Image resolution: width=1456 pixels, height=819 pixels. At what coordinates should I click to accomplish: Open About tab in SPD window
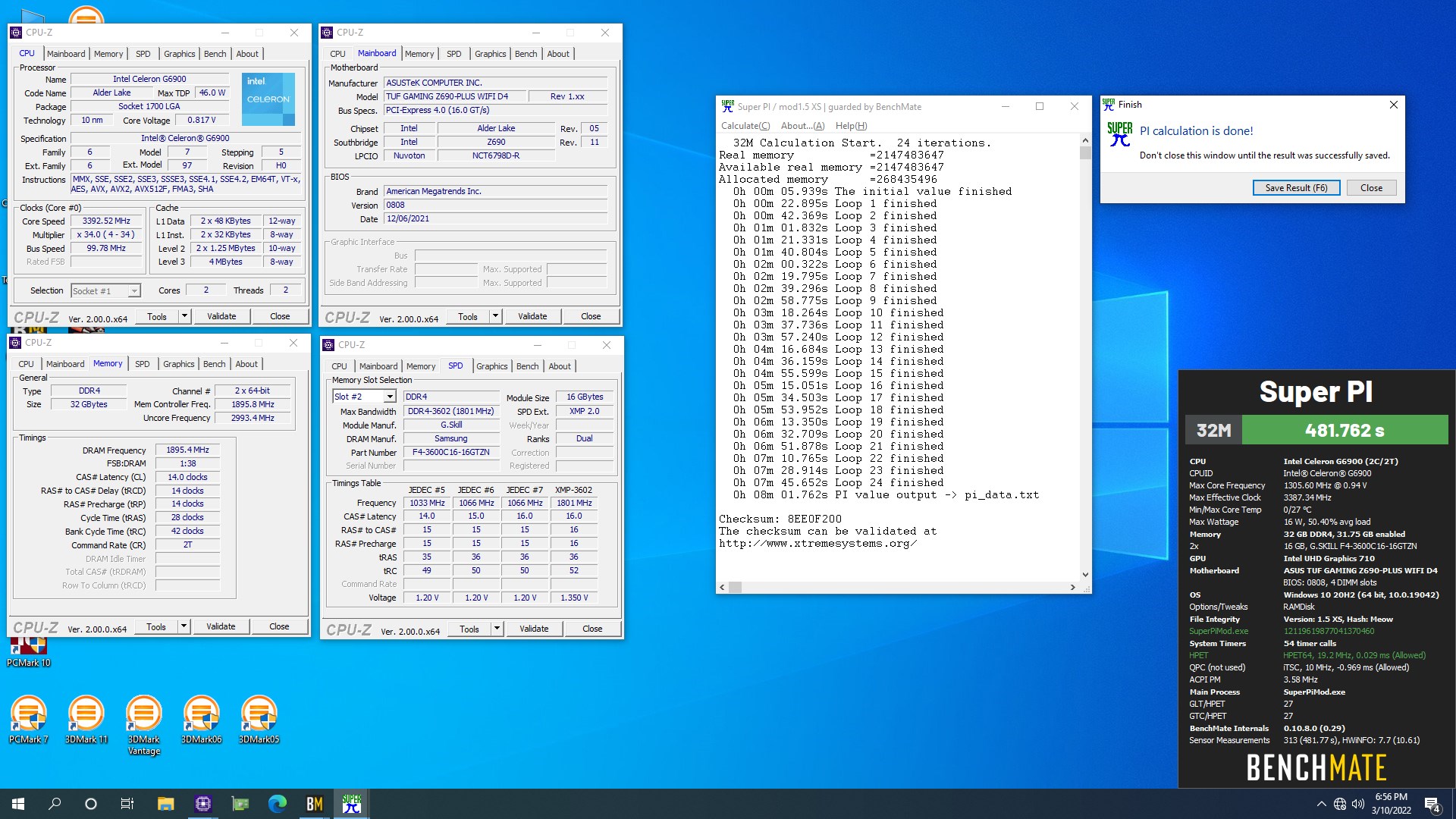(x=560, y=366)
